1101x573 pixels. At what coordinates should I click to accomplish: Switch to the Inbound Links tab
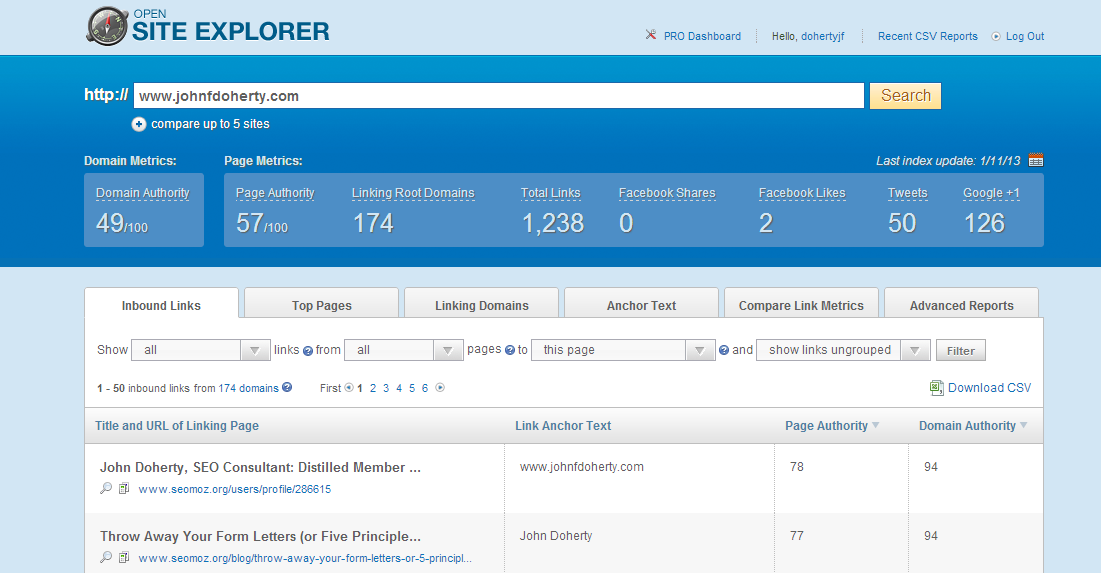pos(161,305)
